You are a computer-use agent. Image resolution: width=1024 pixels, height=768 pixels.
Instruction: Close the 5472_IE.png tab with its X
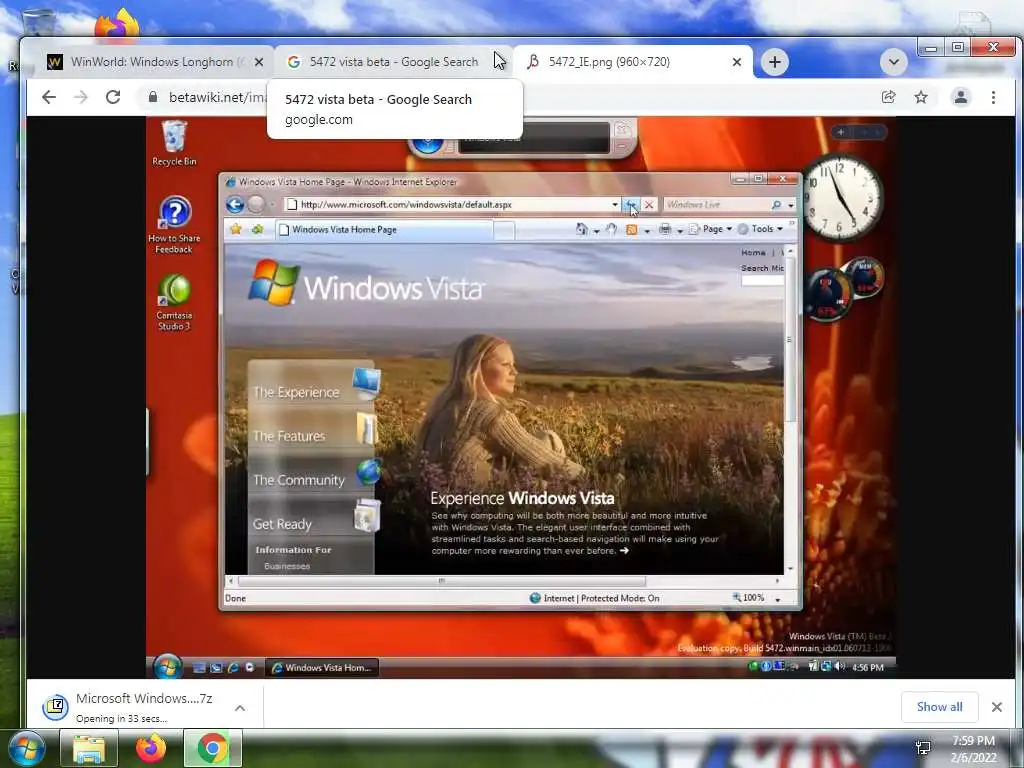tap(737, 62)
